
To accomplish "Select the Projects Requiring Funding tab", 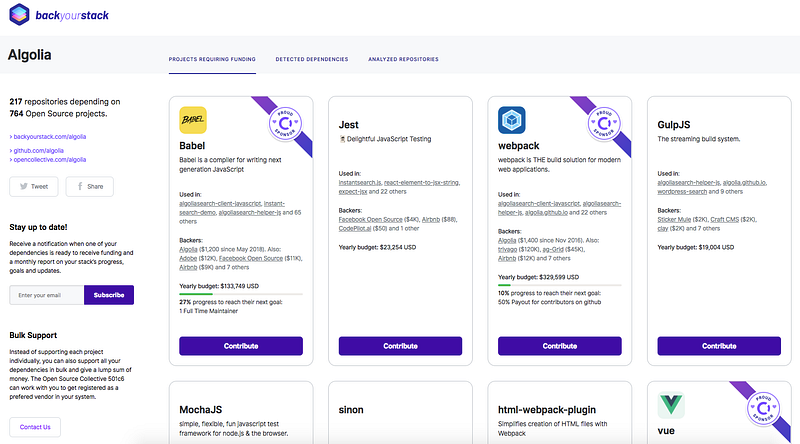I will (x=212, y=59).
